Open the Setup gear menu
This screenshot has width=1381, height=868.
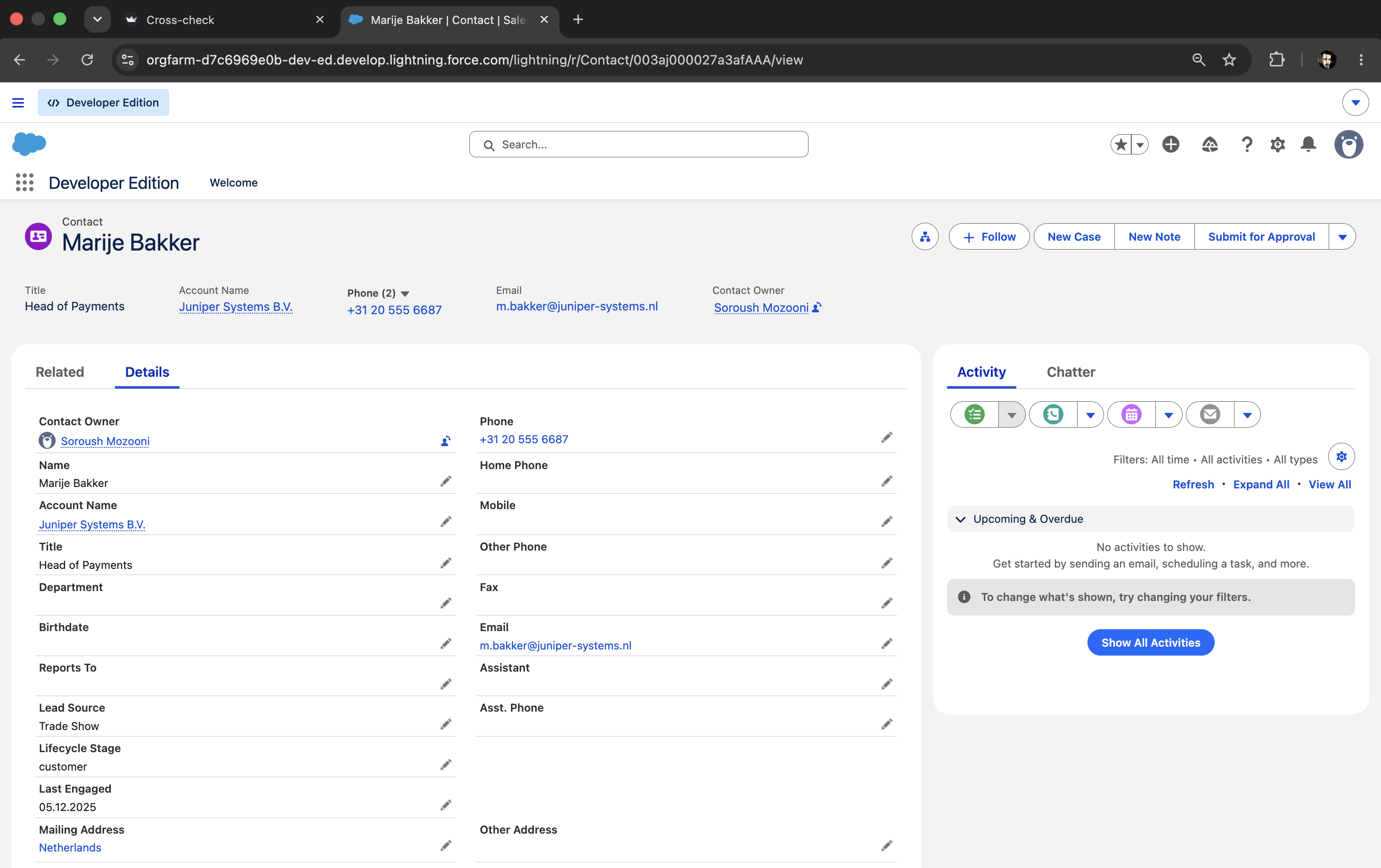pos(1277,145)
